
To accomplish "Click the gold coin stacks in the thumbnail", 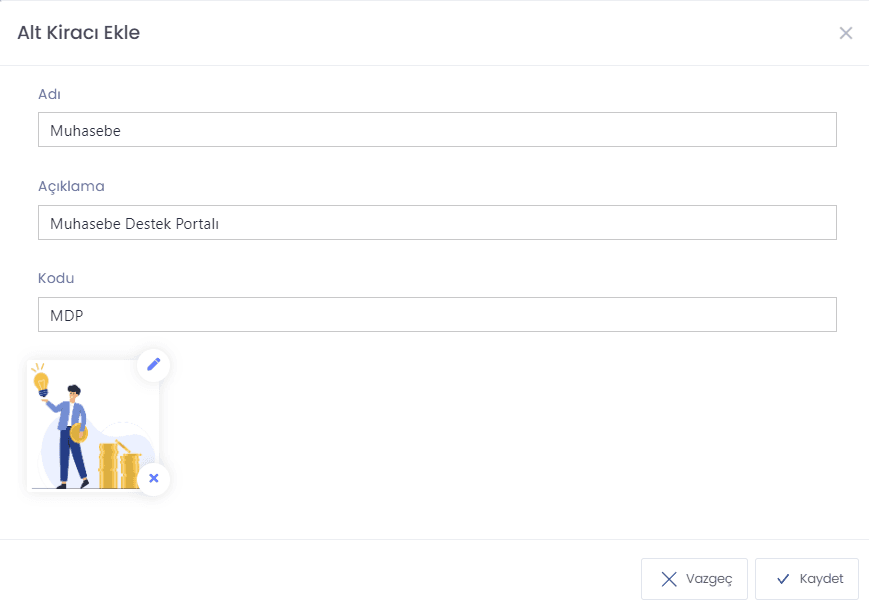I will [x=120, y=464].
